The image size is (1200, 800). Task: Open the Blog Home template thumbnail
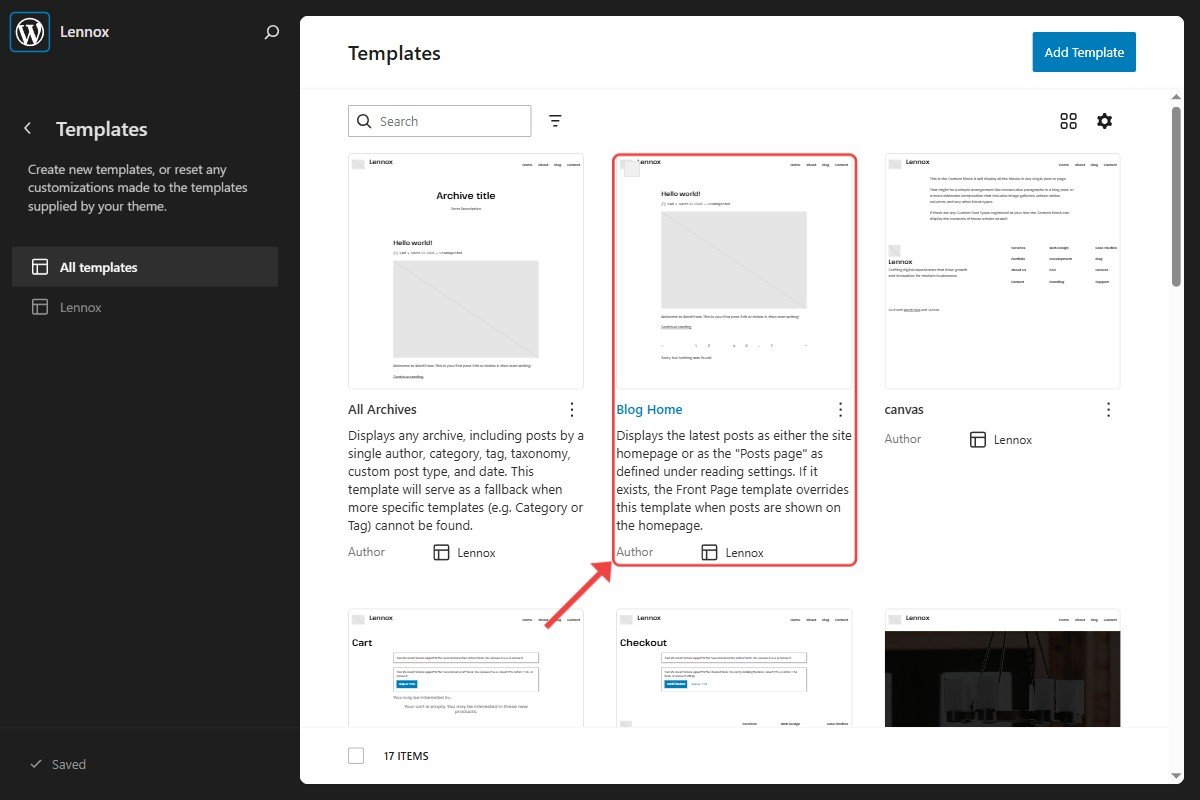[x=735, y=271]
